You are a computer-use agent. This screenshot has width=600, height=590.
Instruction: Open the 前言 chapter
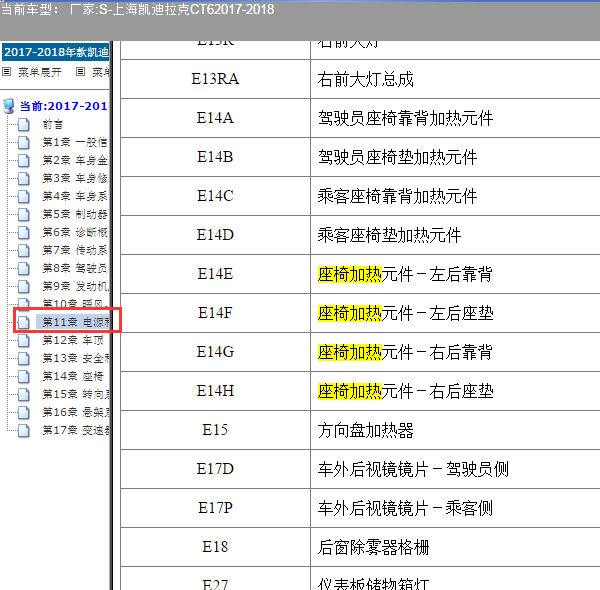(x=52, y=124)
